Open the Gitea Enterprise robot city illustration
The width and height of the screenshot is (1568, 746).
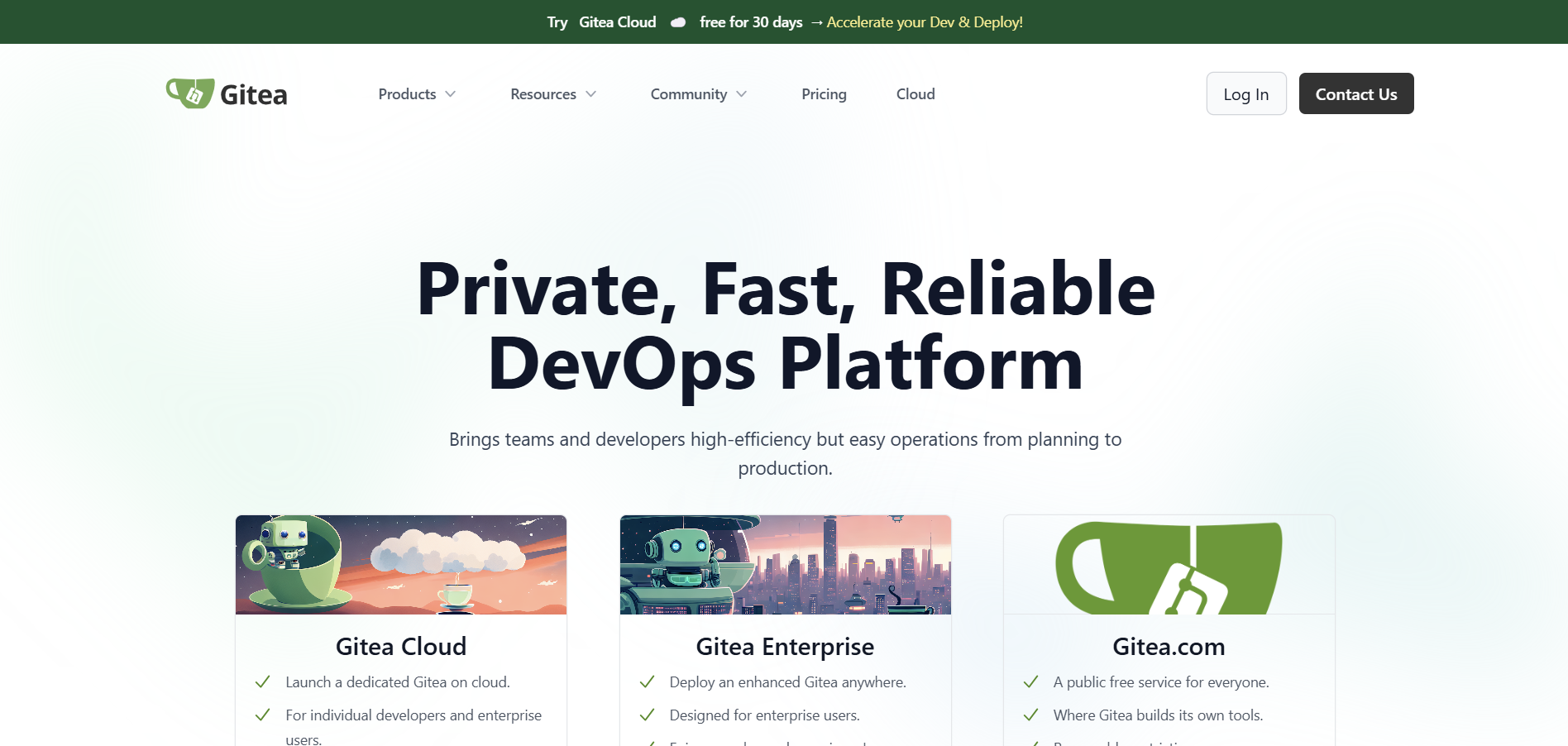[786, 565]
